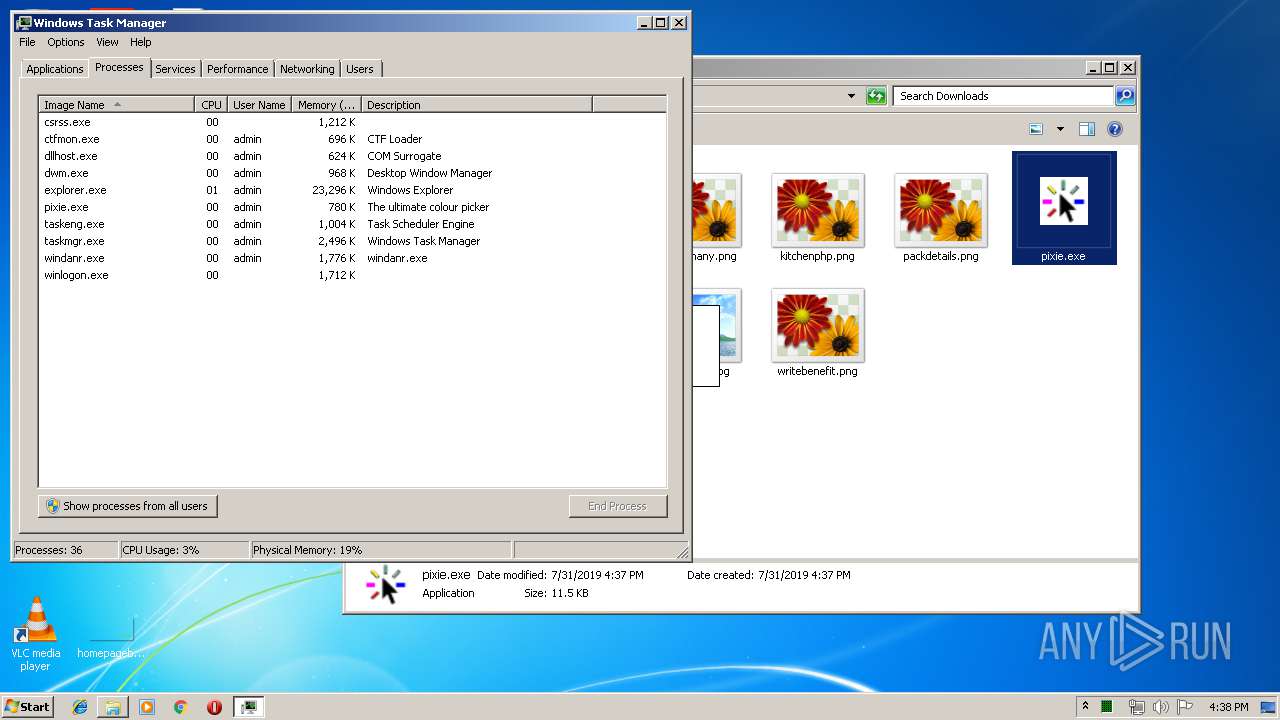The height and width of the screenshot is (720, 1280).
Task: Switch to the Performance tab
Action: click(x=237, y=69)
